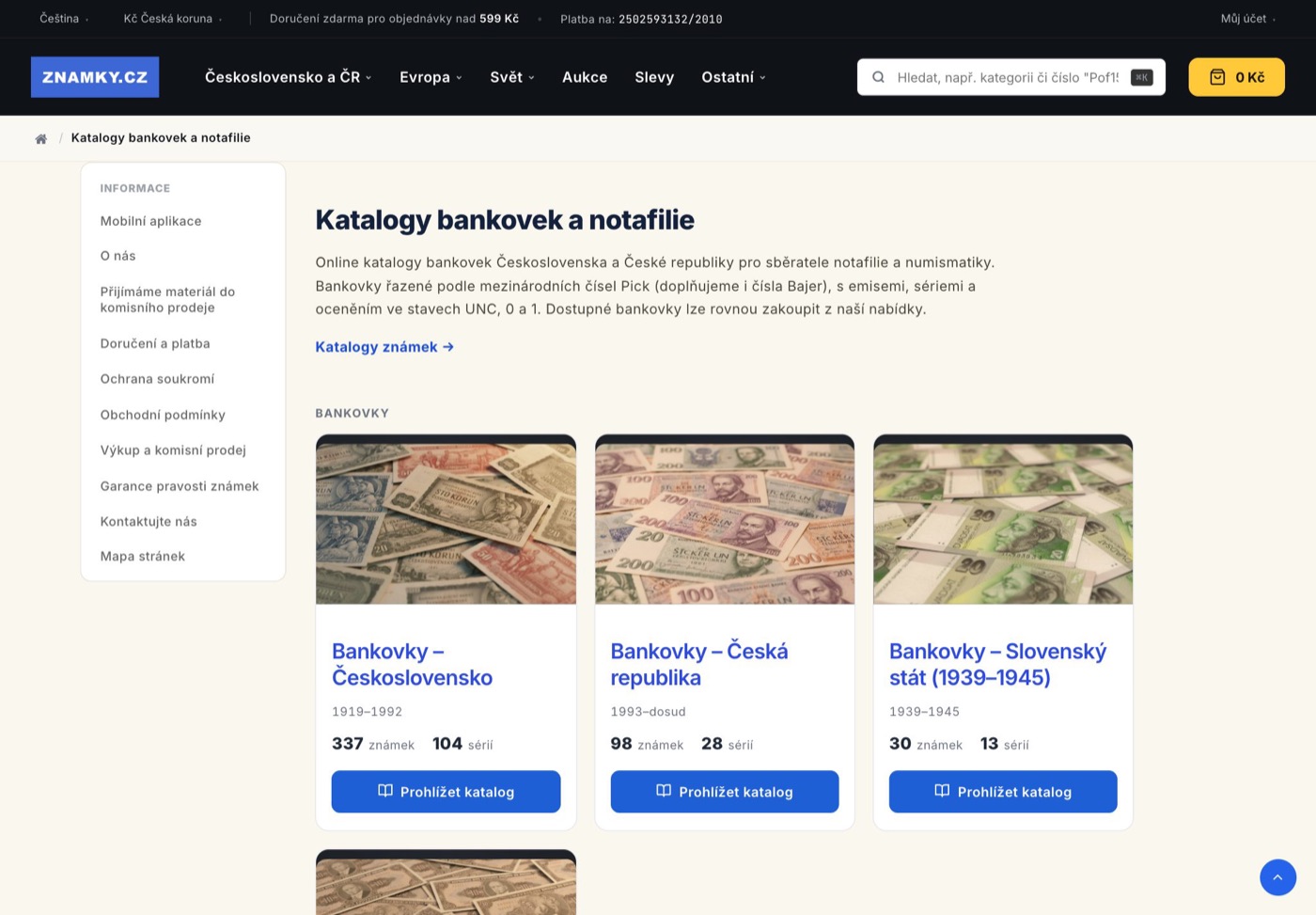Viewport: 1316px width, 915px height.
Task: Click the BANKOVKY section heading
Action: click(352, 414)
